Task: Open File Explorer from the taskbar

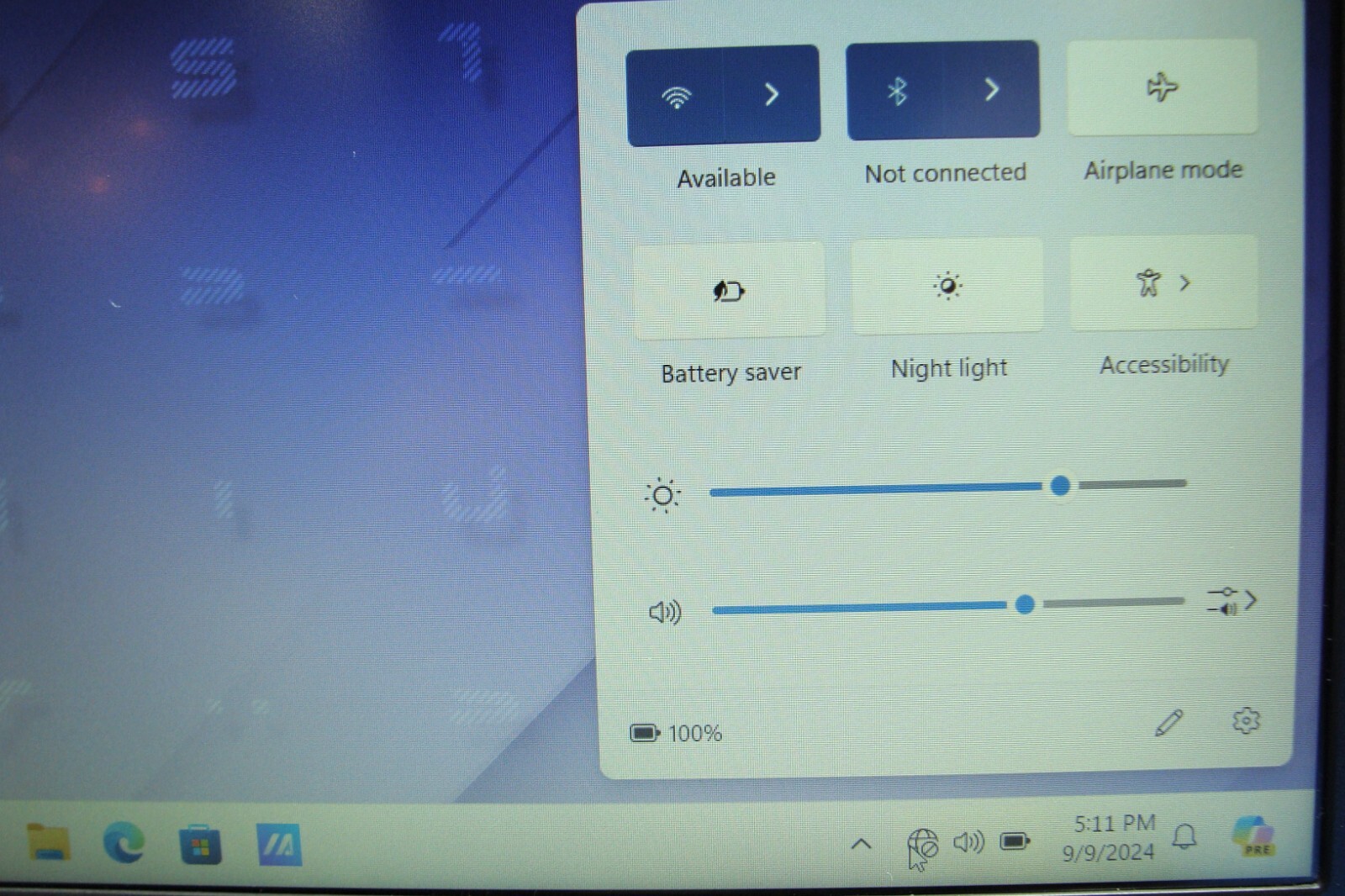Action: [48, 842]
